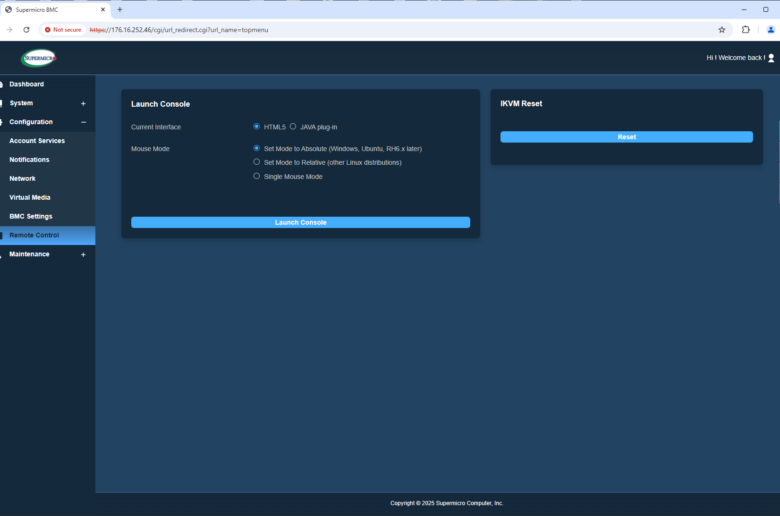Click the Mouse Mode label
This screenshot has height=516, width=780.
tap(150, 149)
